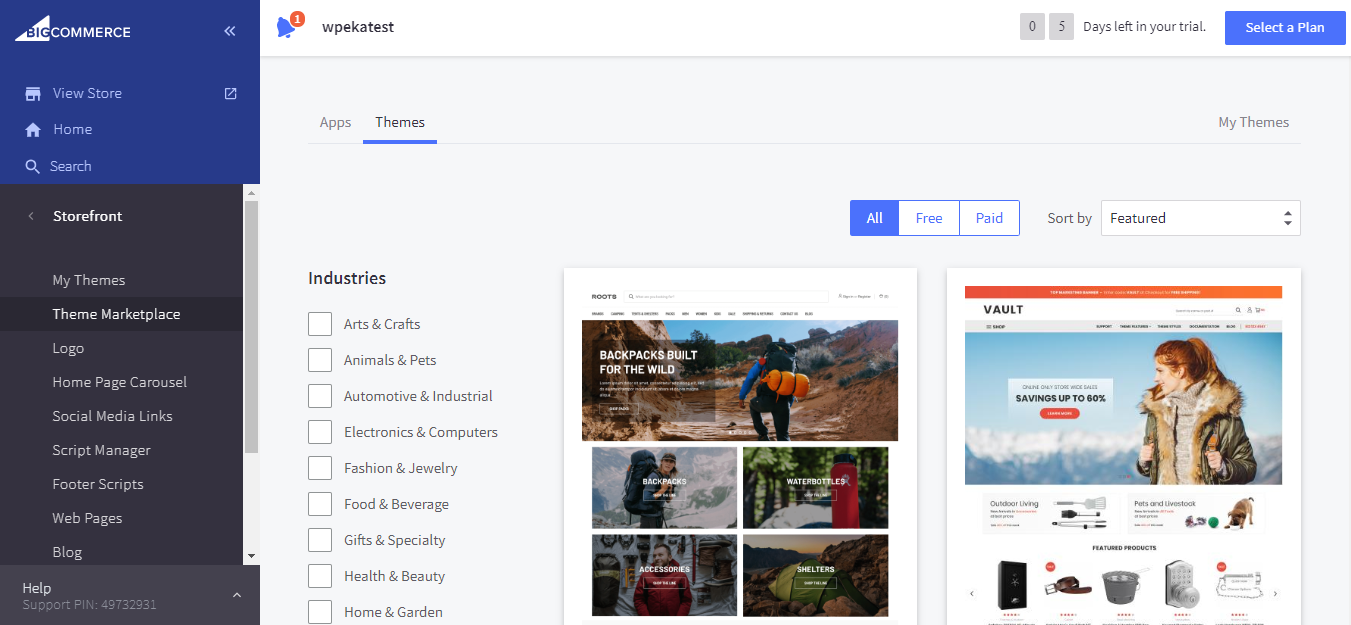
Task: Switch to the Apps tab
Action: (x=335, y=122)
